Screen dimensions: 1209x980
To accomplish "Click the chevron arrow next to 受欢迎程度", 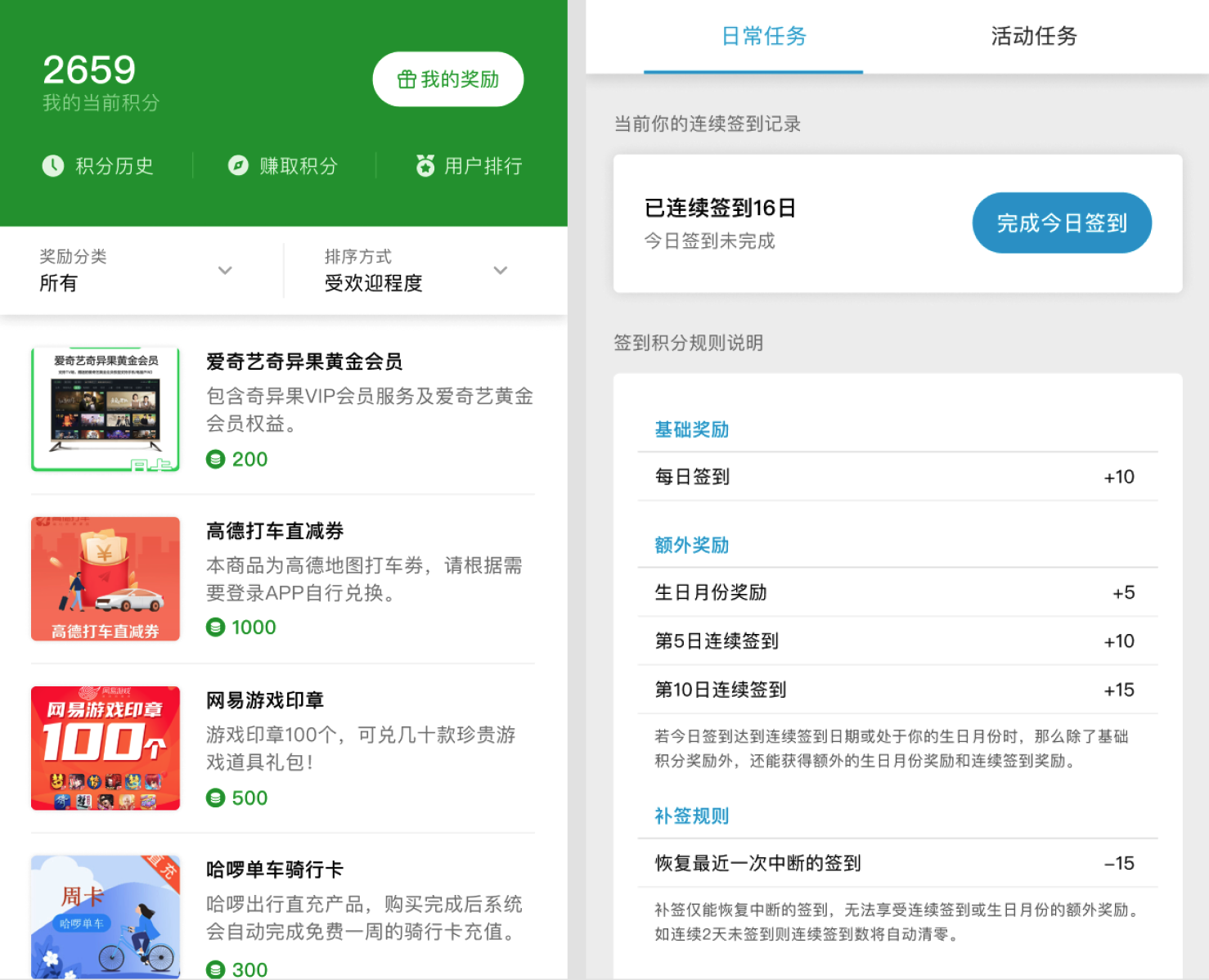I will click(x=501, y=271).
